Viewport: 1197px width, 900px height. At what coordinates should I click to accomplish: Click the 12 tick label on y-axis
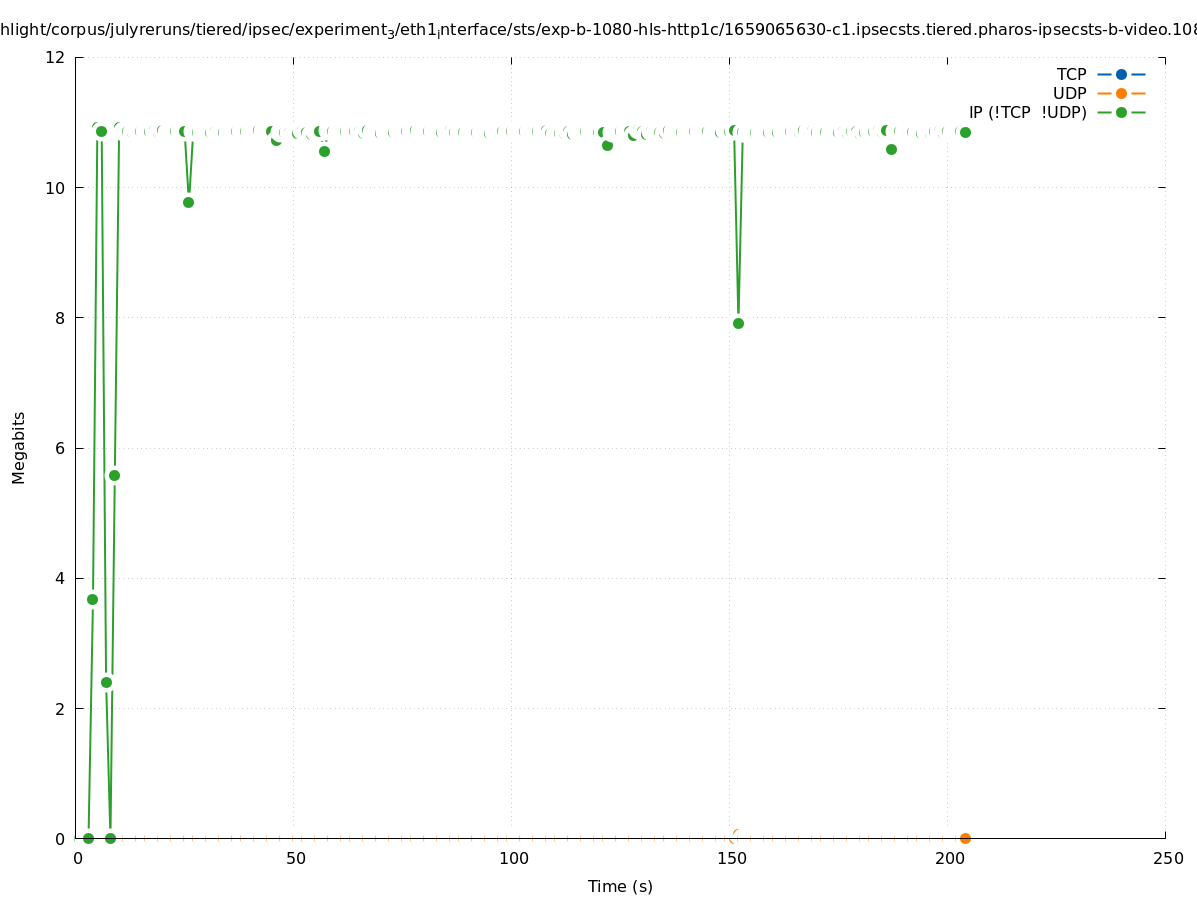pos(56,57)
